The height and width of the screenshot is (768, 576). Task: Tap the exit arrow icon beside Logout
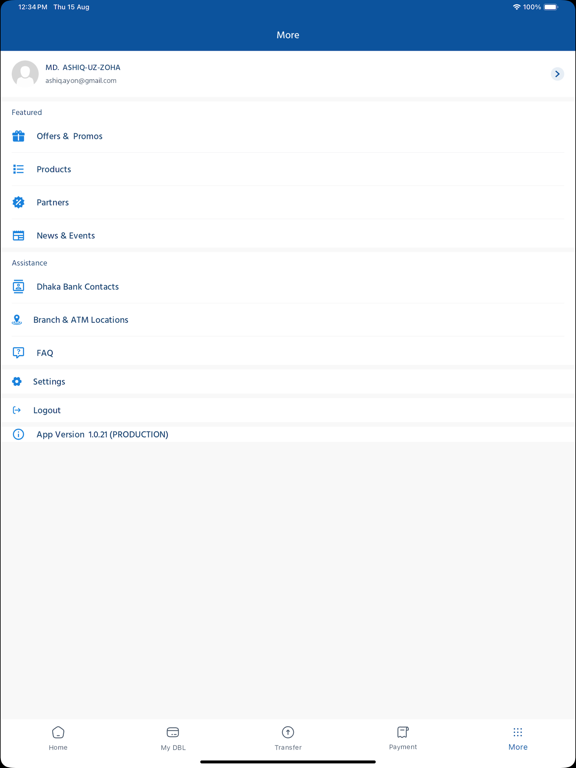(17, 410)
